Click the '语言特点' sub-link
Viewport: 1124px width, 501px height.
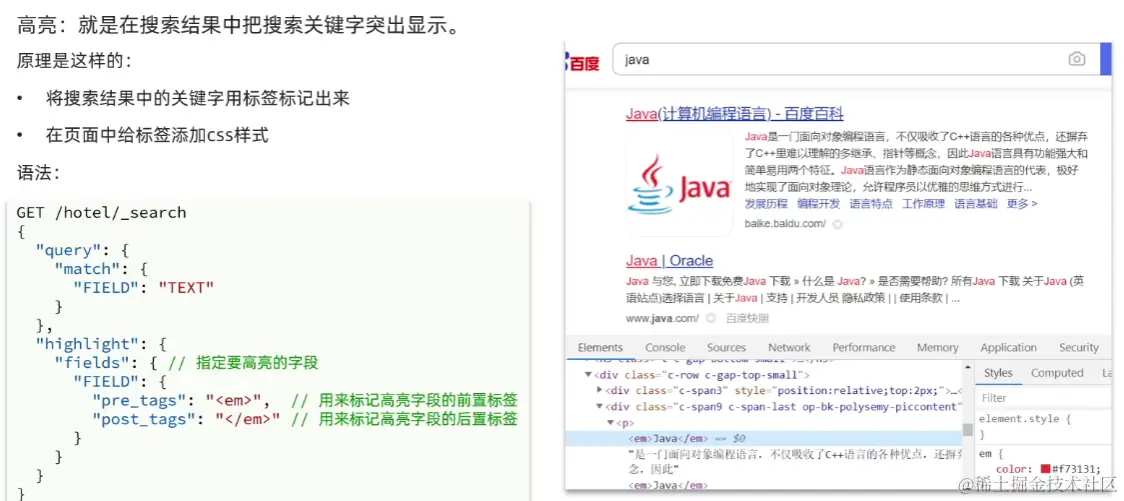click(871, 204)
